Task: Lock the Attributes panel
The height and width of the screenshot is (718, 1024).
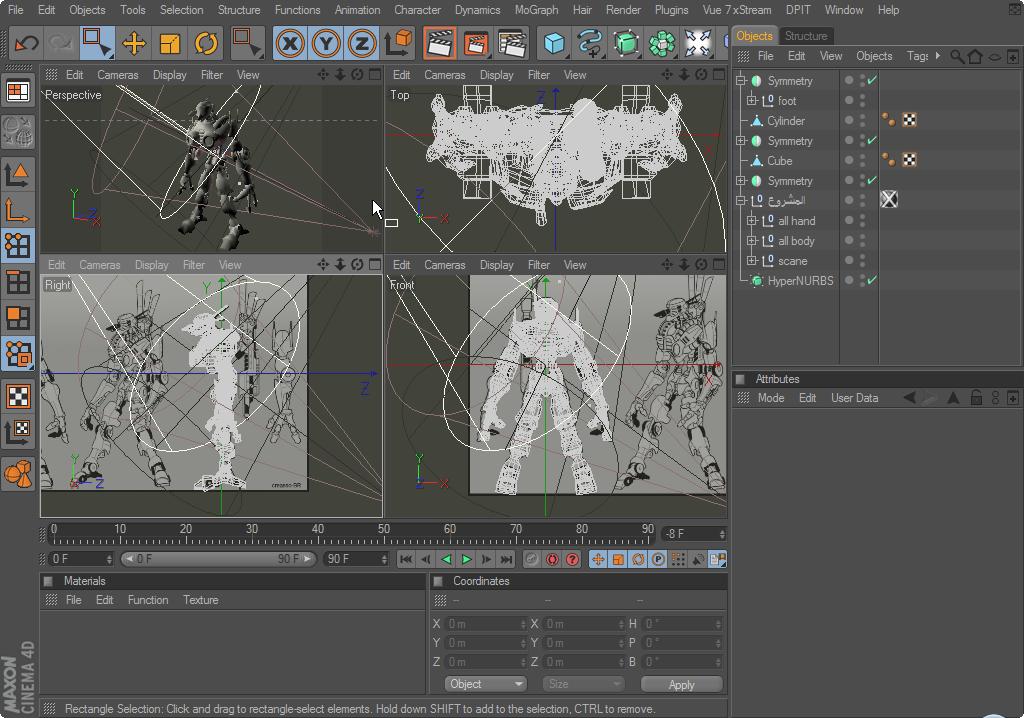Action: point(976,398)
